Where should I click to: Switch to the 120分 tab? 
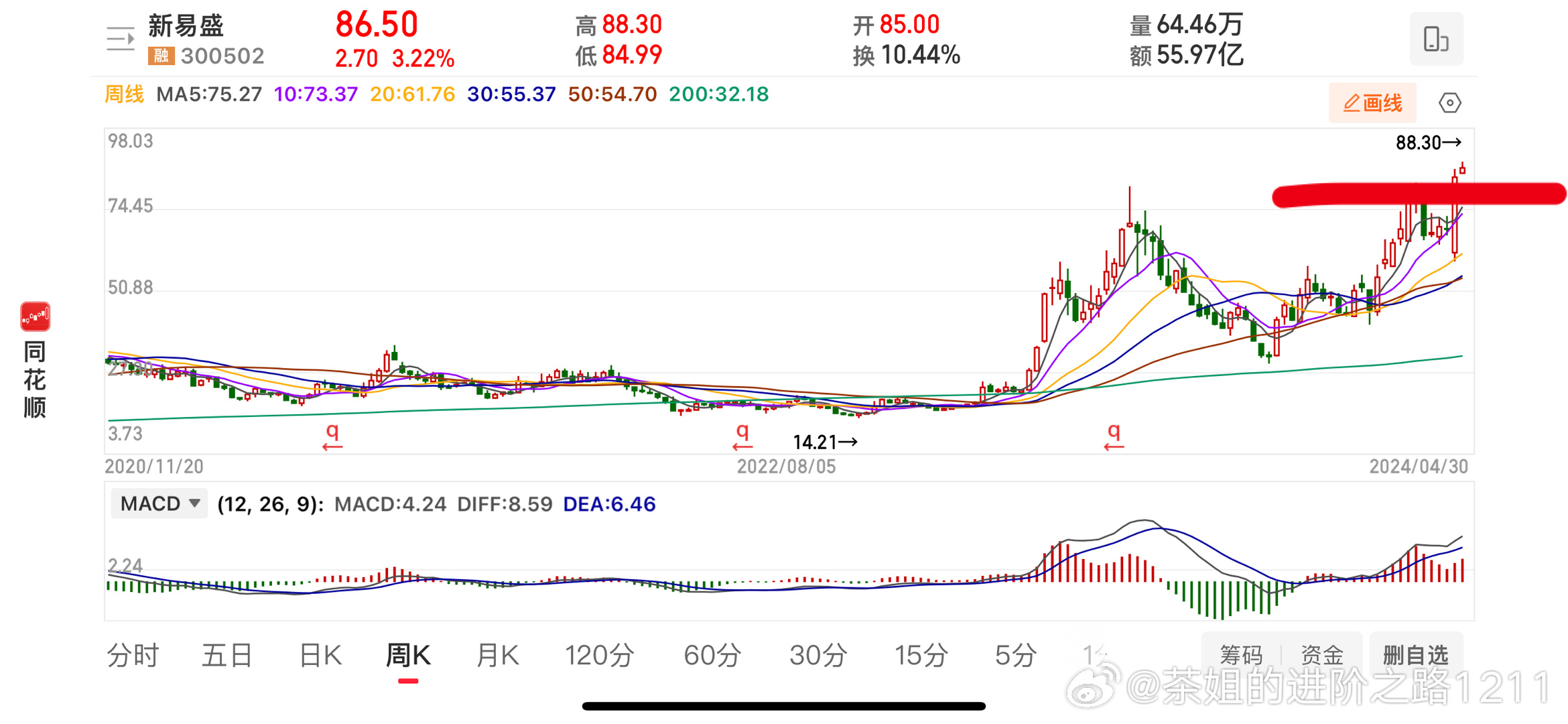(x=599, y=655)
